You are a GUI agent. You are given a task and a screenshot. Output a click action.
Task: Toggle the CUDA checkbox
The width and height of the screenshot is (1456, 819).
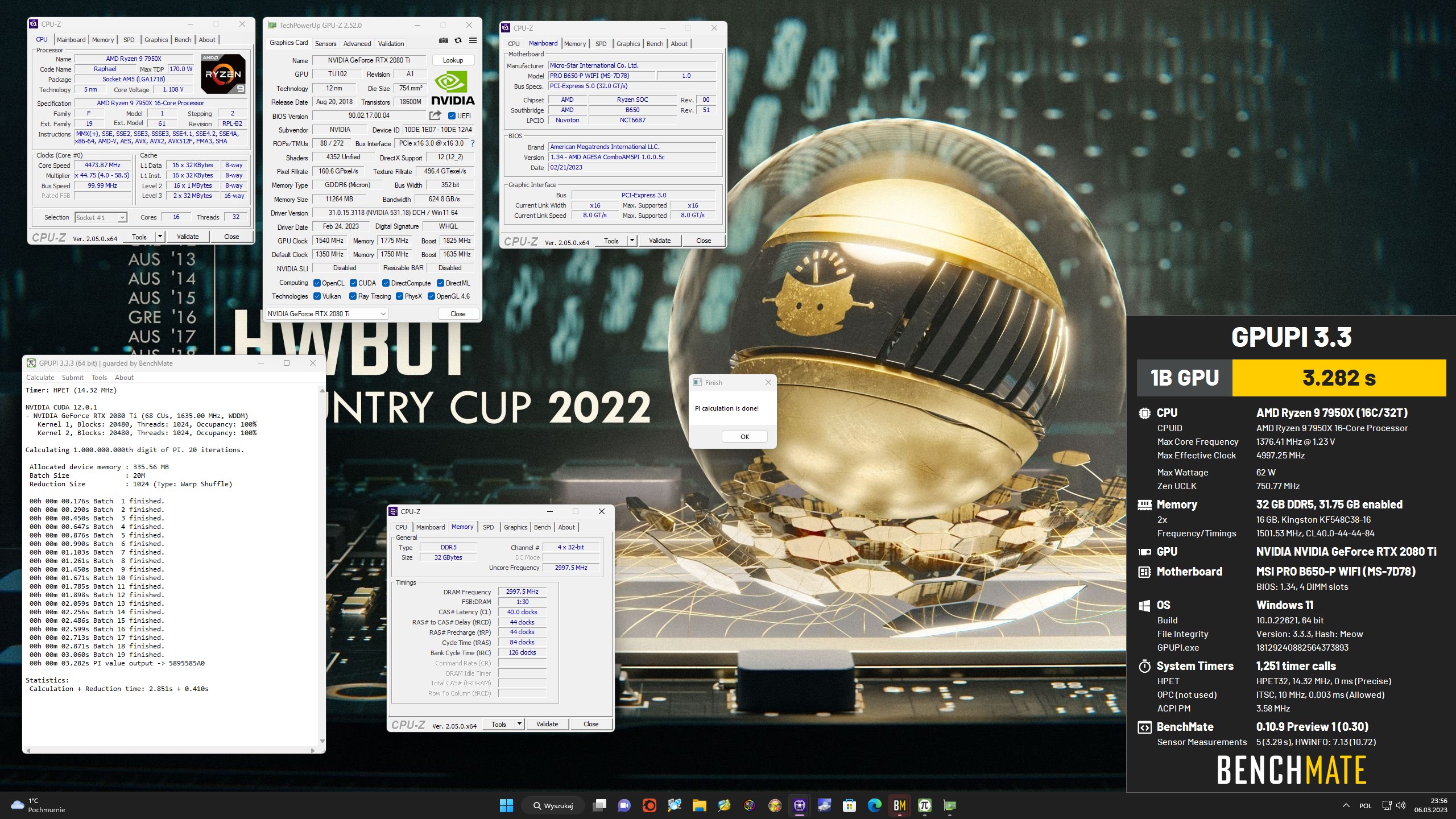point(353,283)
